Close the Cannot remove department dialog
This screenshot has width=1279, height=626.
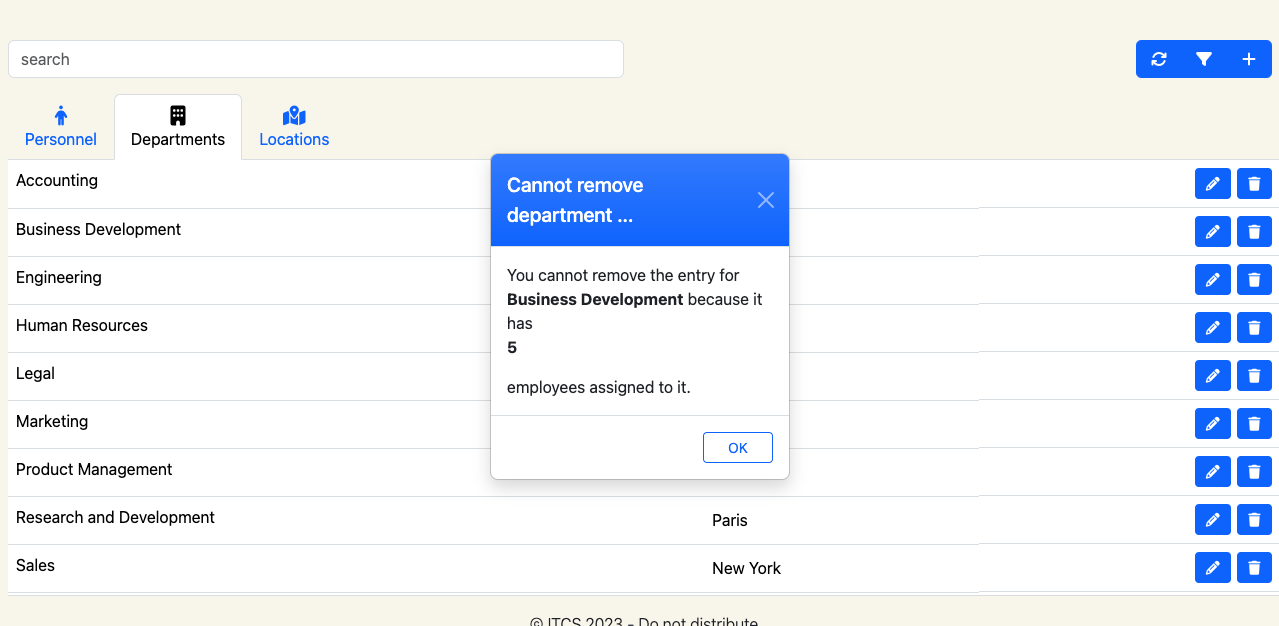766,200
